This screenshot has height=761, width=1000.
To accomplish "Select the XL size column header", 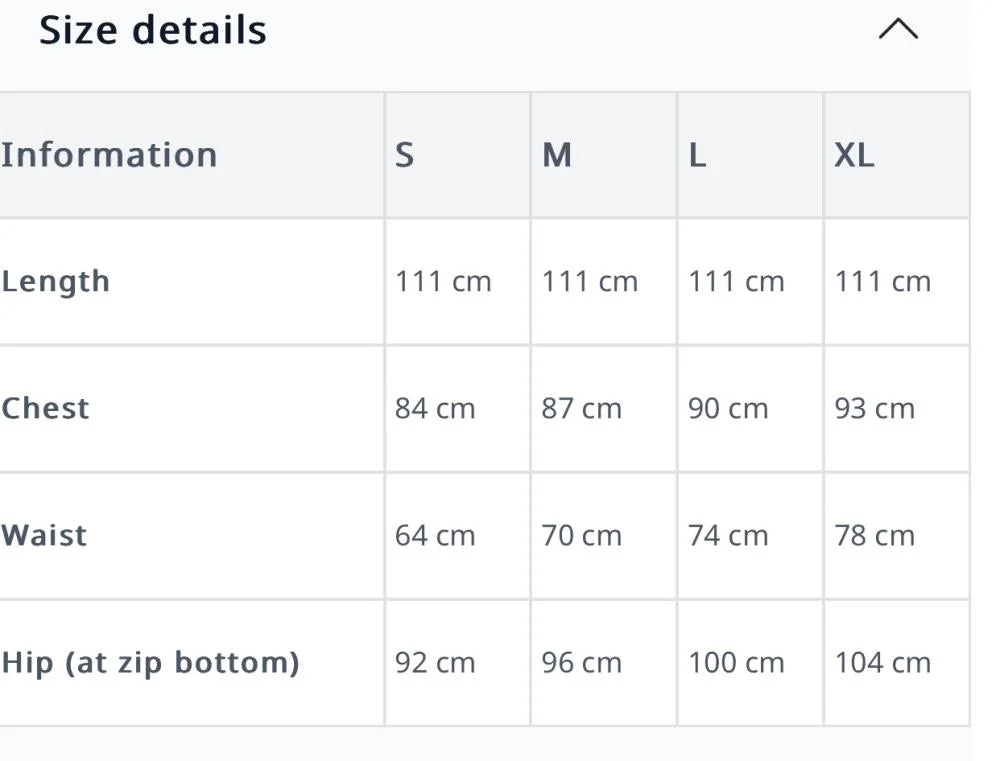I will point(854,155).
